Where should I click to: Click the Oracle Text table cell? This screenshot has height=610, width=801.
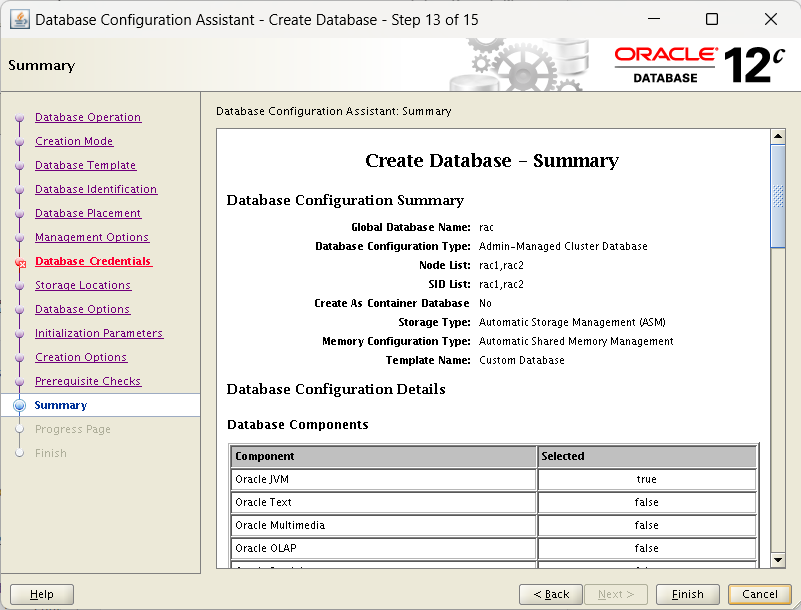(384, 502)
